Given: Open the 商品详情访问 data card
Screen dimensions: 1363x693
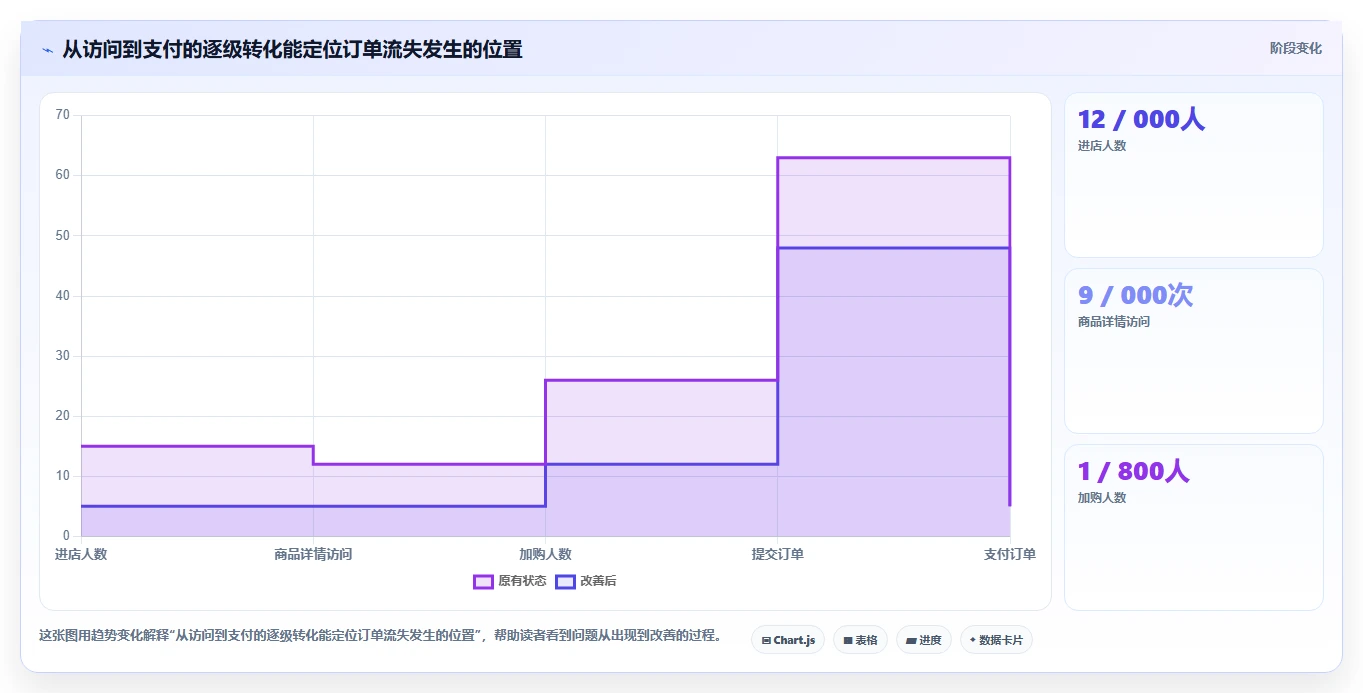Looking at the screenshot, I should coord(1194,351).
